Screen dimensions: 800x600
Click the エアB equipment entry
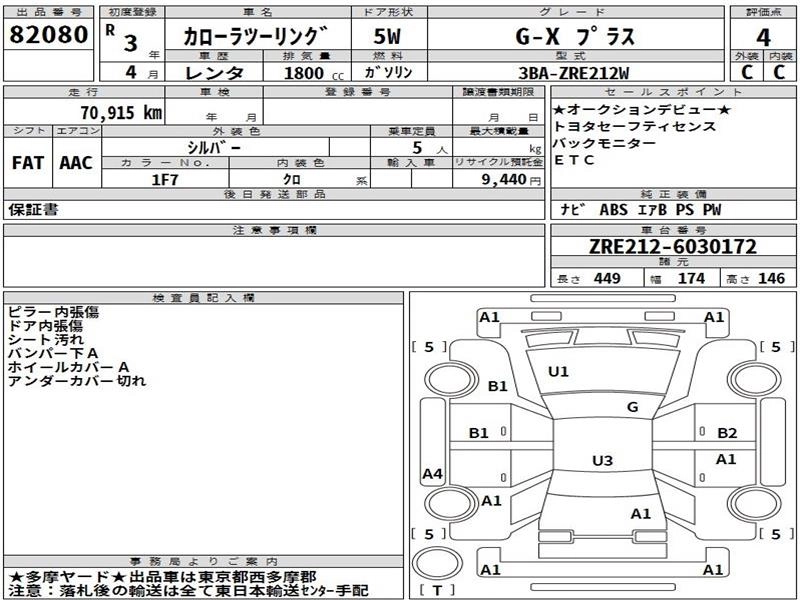652,210
